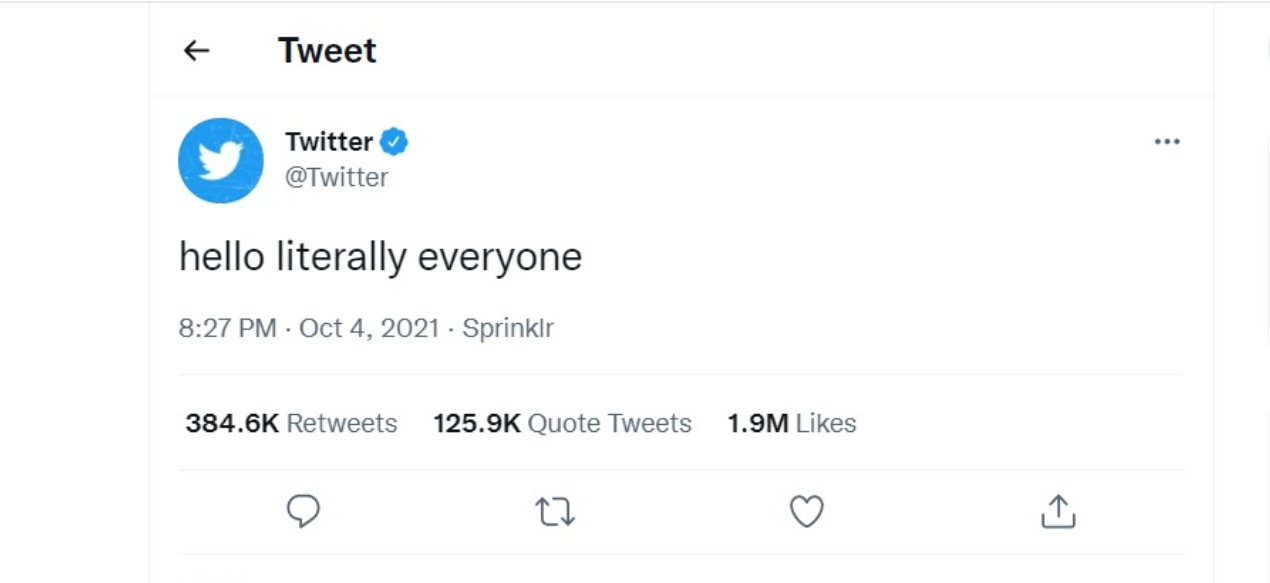View the list under the word Retweets

(342, 423)
